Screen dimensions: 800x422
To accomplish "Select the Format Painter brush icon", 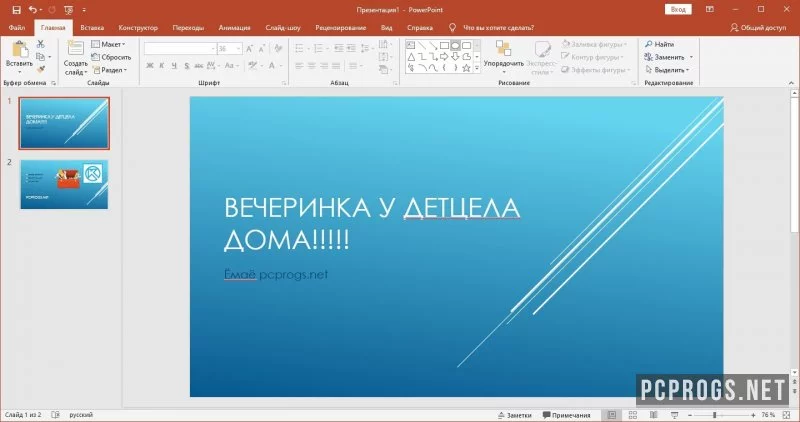I will pos(41,69).
